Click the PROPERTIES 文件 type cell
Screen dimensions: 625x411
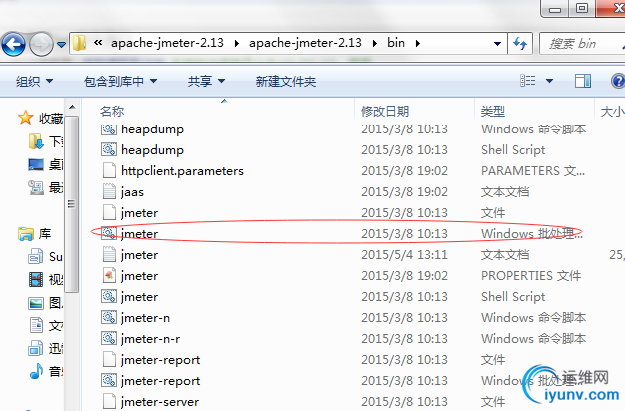point(531,275)
